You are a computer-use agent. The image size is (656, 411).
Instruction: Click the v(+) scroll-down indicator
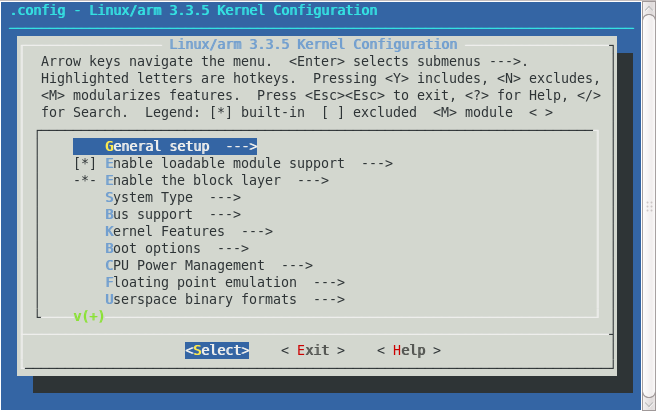pos(89,316)
